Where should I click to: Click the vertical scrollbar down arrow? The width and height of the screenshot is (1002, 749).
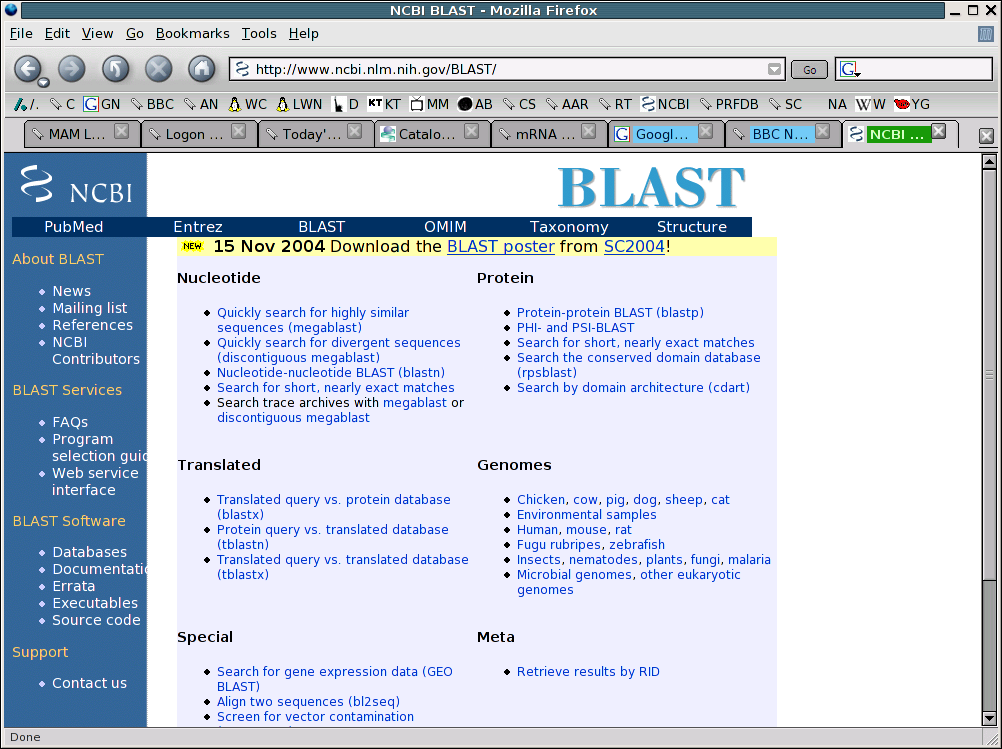point(989,718)
